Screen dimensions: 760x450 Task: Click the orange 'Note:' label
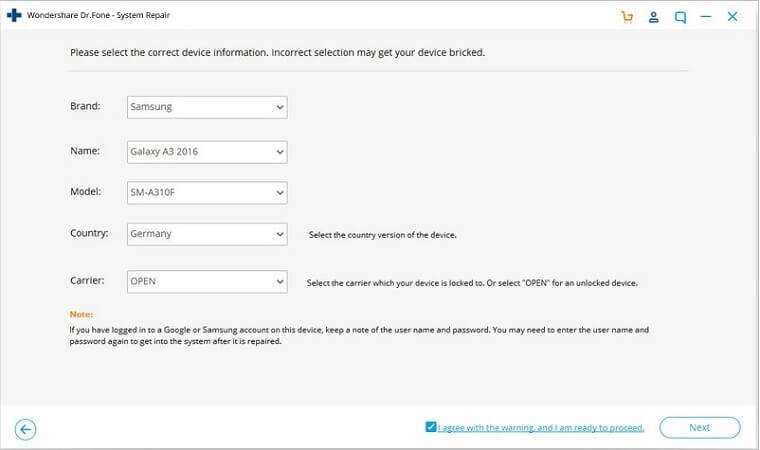tap(81, 314)
